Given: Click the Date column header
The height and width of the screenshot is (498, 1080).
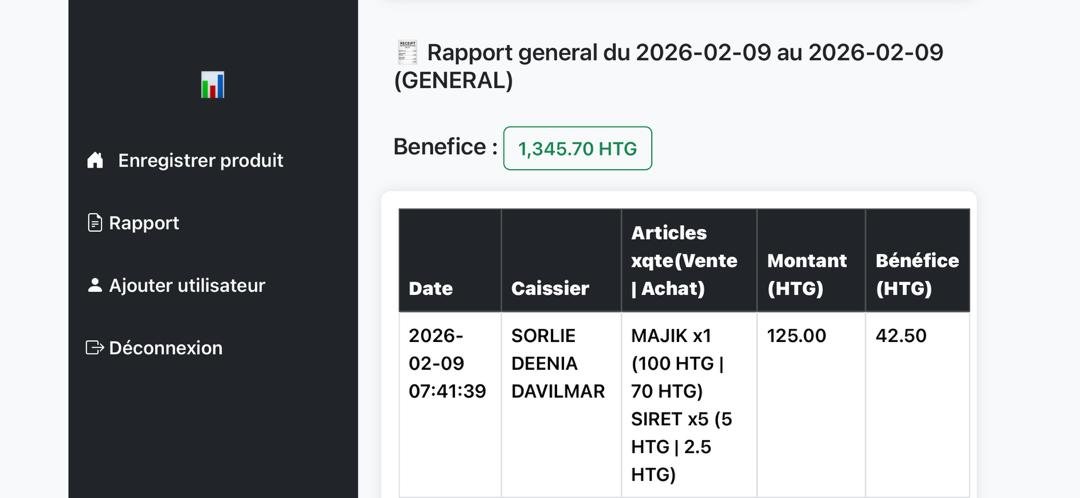Looking at the screenshot, I should pyautogui.click(x=431, y=288).
